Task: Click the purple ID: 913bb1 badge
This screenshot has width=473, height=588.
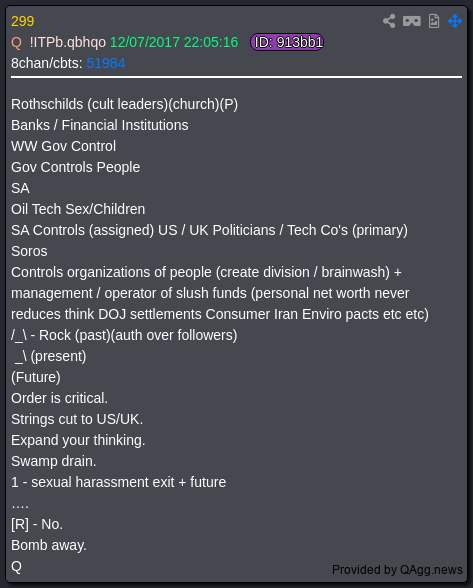Action: (287, 42)
